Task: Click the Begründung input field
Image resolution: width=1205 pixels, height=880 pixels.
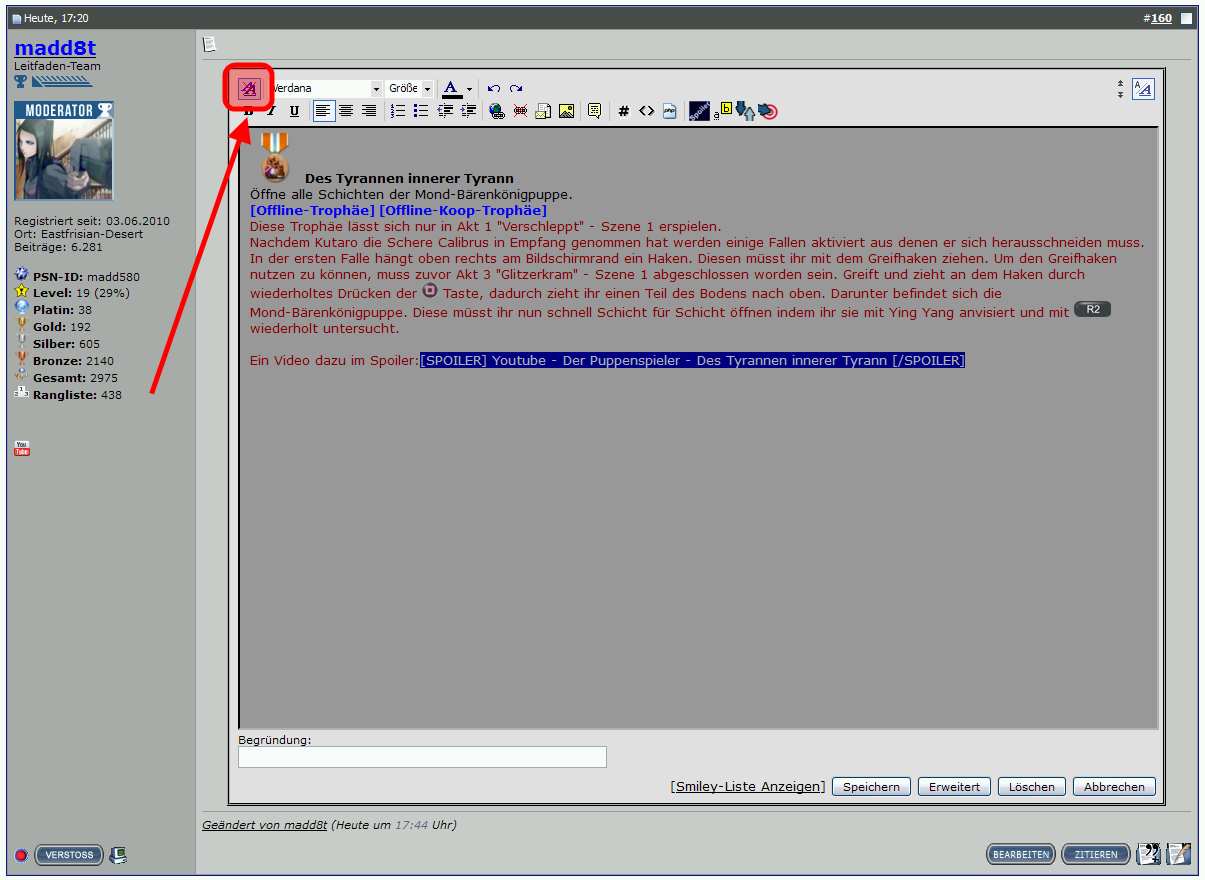Action: [x=422, y=757]
